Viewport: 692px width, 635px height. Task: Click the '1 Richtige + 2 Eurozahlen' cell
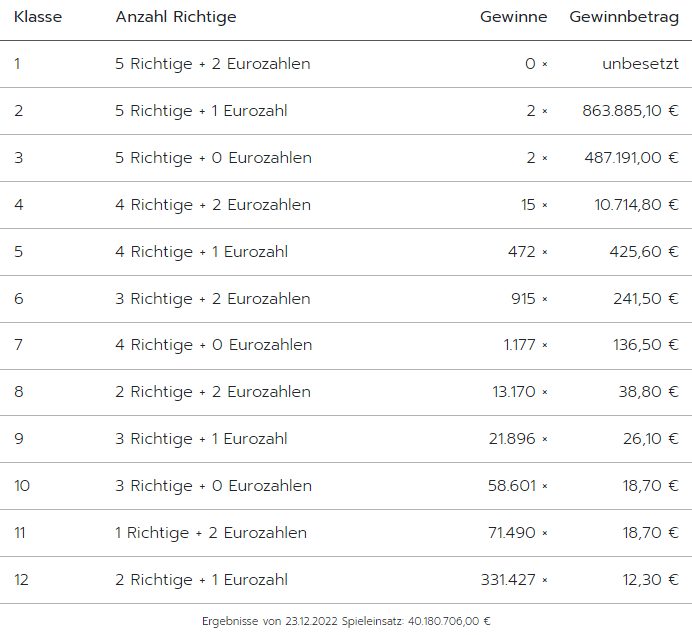[x=211, y=533]
